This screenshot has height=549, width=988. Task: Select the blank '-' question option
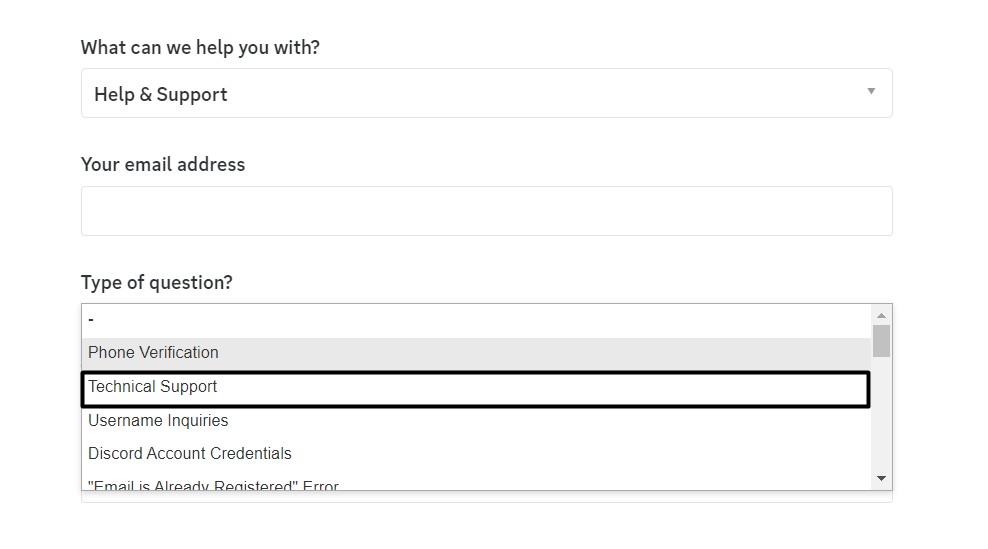pos(476,320)
